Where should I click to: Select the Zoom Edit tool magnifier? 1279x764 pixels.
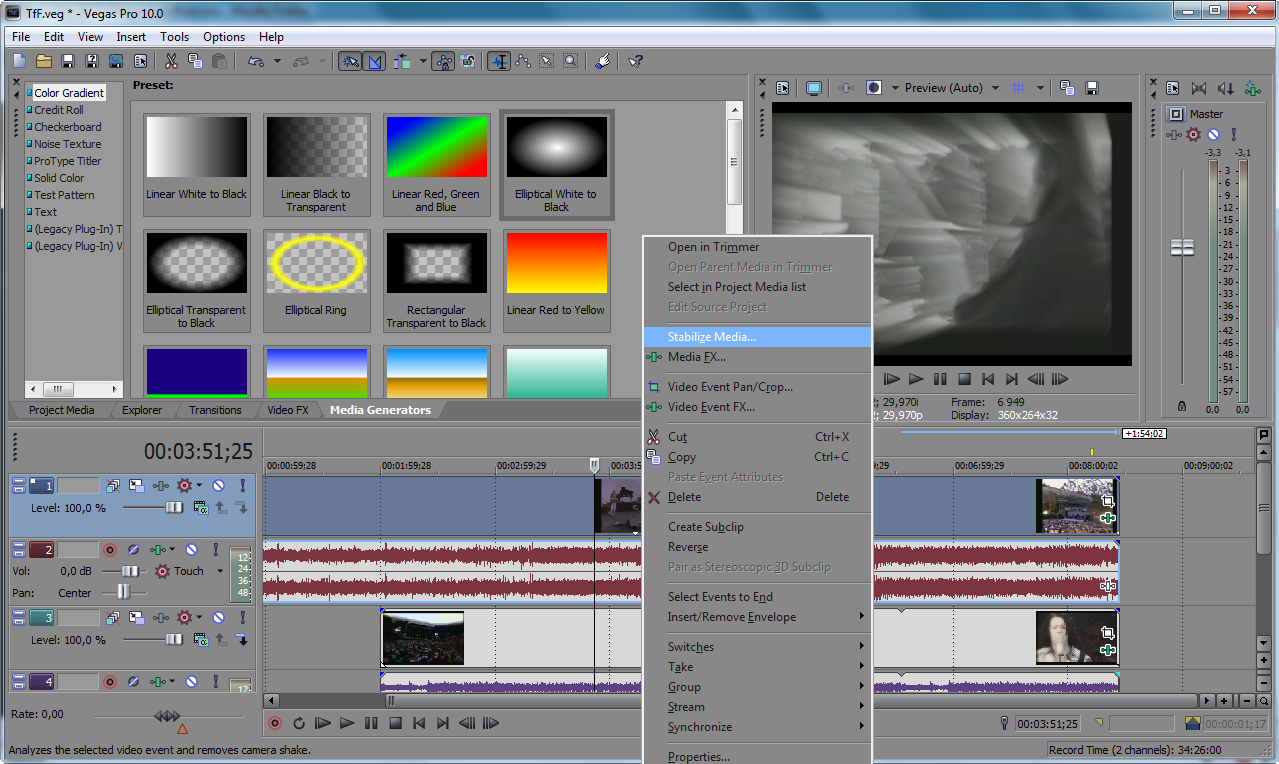[x=570, y=62]
